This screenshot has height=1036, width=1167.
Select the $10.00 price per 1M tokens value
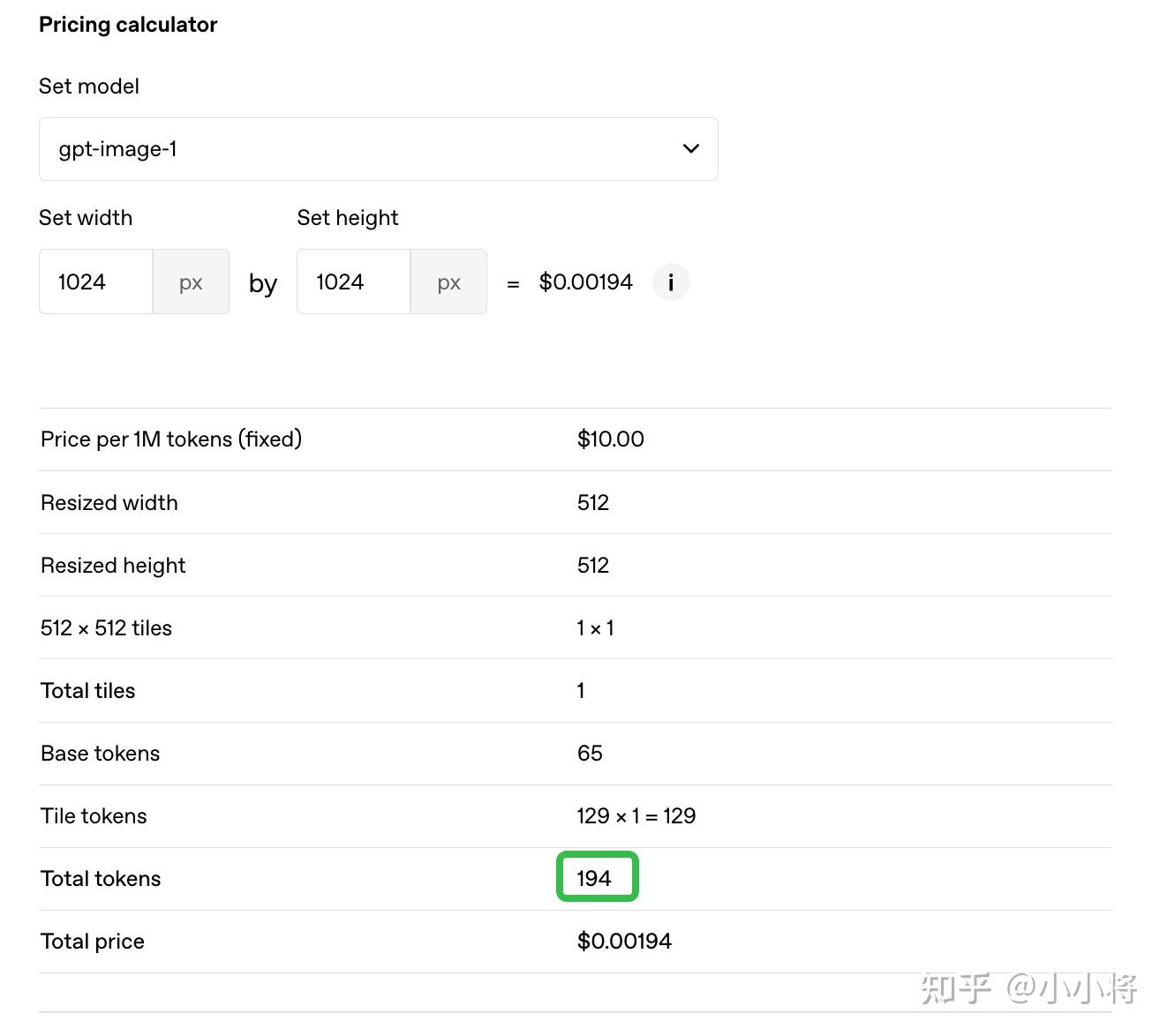(x=610, y=439)
